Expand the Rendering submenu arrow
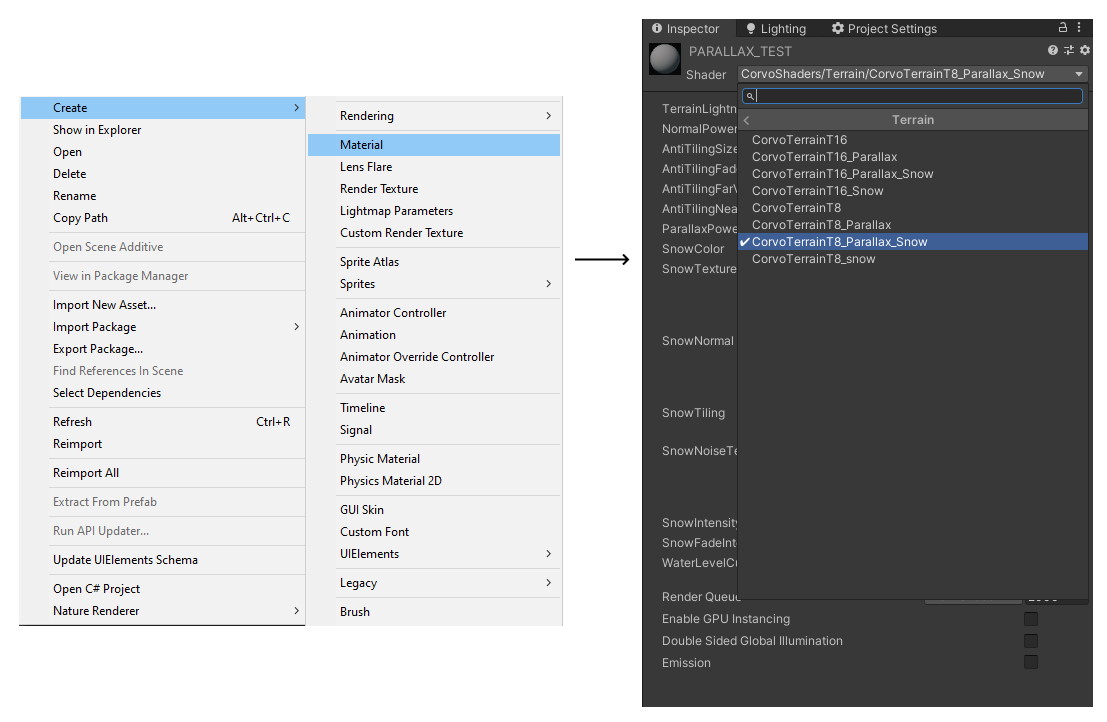This screenshot has height=722, width=1107. pos(549,116)
